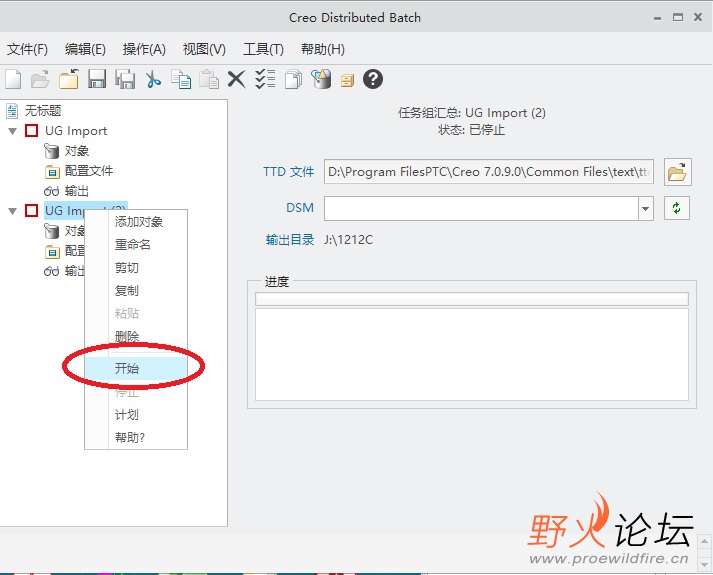Click the 进度 progress bar
The image size is (713, 575).
472,299
